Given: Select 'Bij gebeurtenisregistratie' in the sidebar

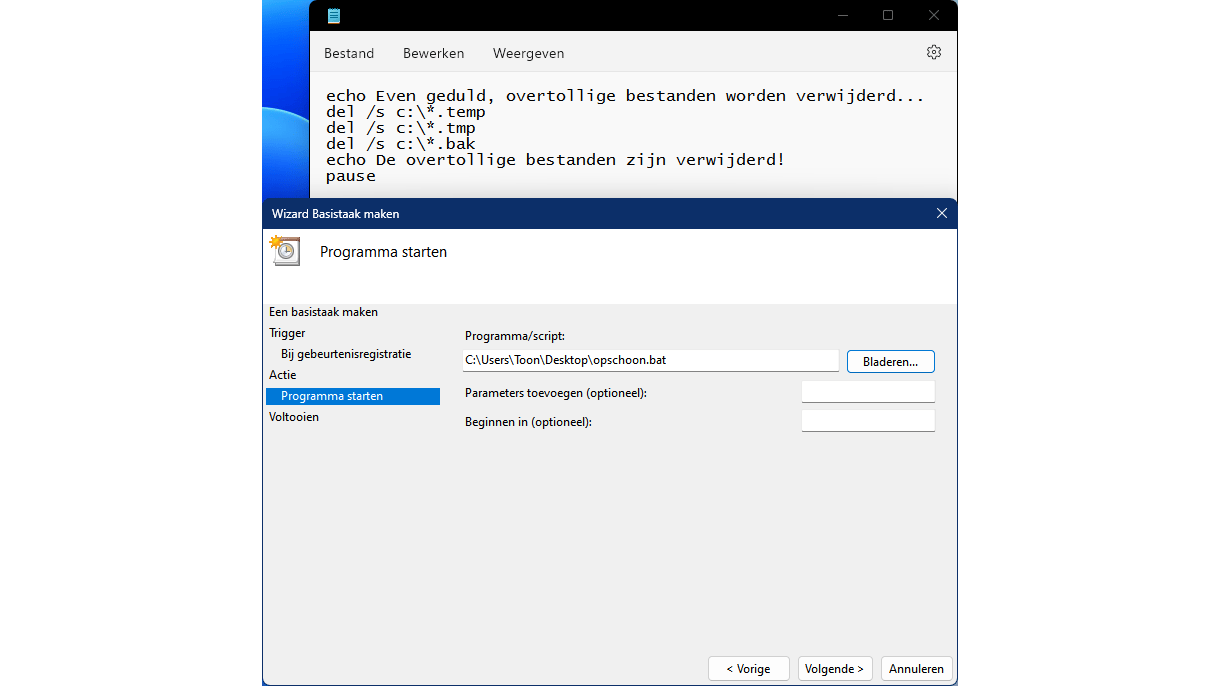Looking at the screenshot, I should coord(345,353).
